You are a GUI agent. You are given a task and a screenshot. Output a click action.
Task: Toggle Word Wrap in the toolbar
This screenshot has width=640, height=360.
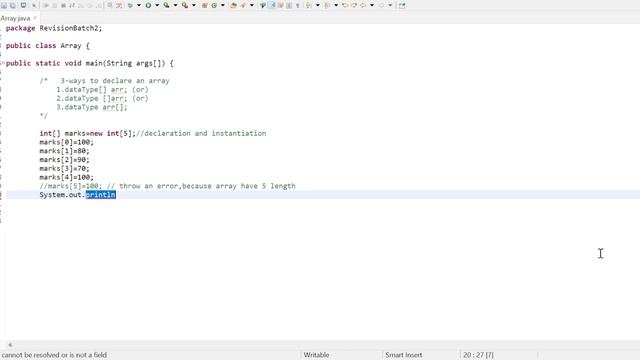pos(280,5)
